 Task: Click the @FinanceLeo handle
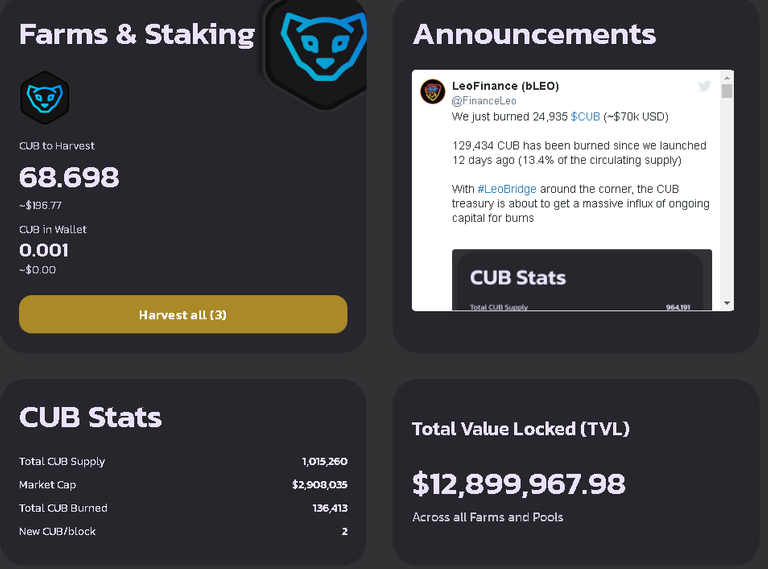tap(484, 101)
